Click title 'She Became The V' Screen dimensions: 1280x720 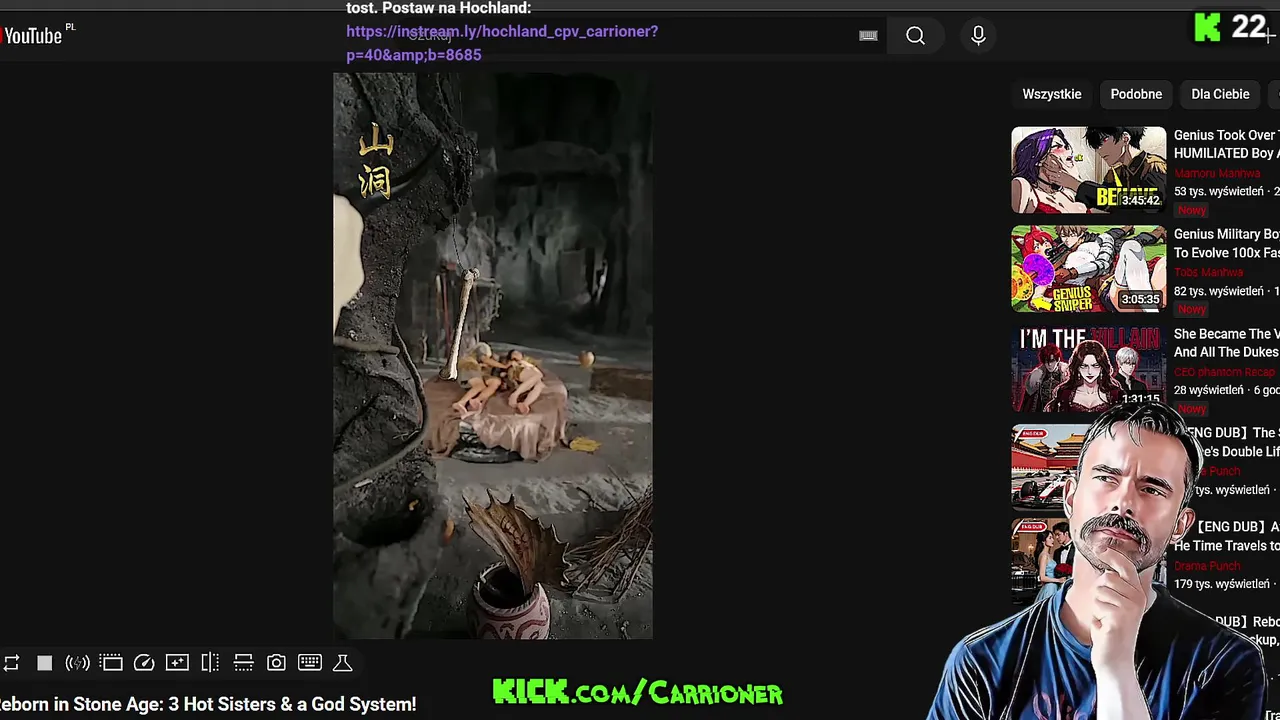[x=1226, y=343]
